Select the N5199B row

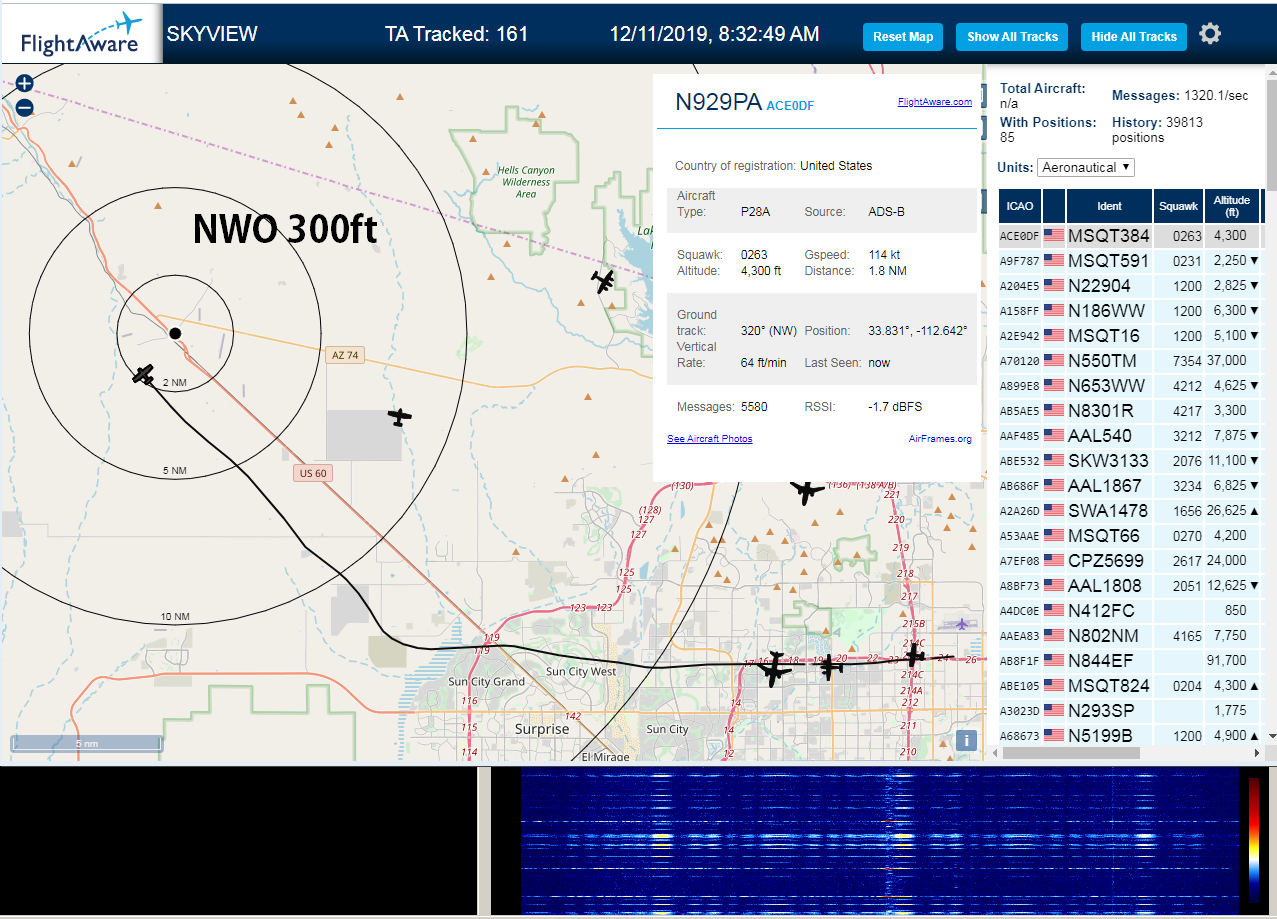pos(1129,736)
